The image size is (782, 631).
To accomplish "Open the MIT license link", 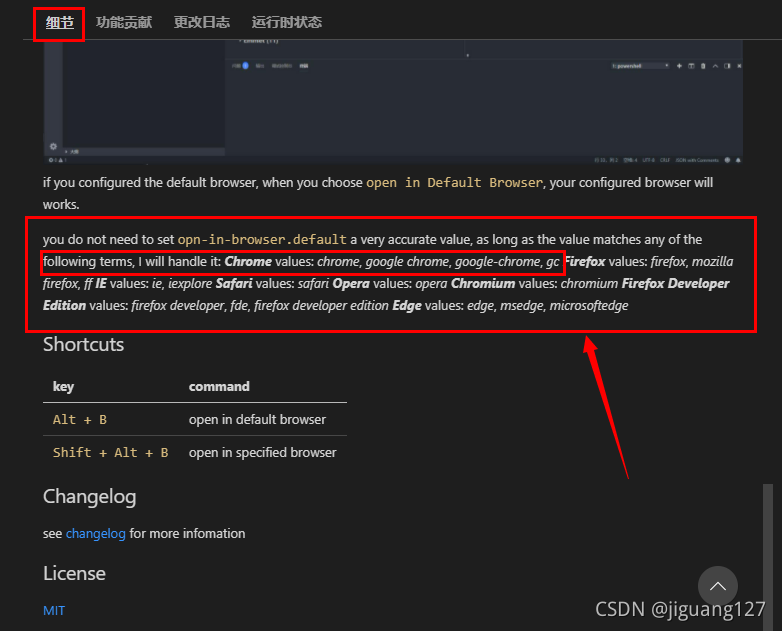I will pos(54,611).
